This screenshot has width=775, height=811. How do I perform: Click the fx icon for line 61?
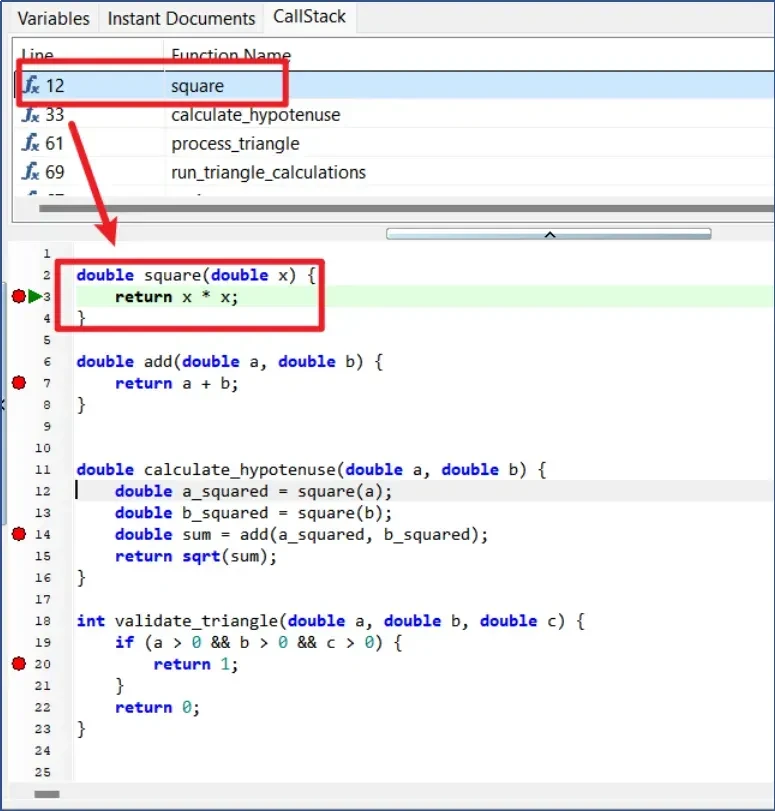[x=31, y=142]
